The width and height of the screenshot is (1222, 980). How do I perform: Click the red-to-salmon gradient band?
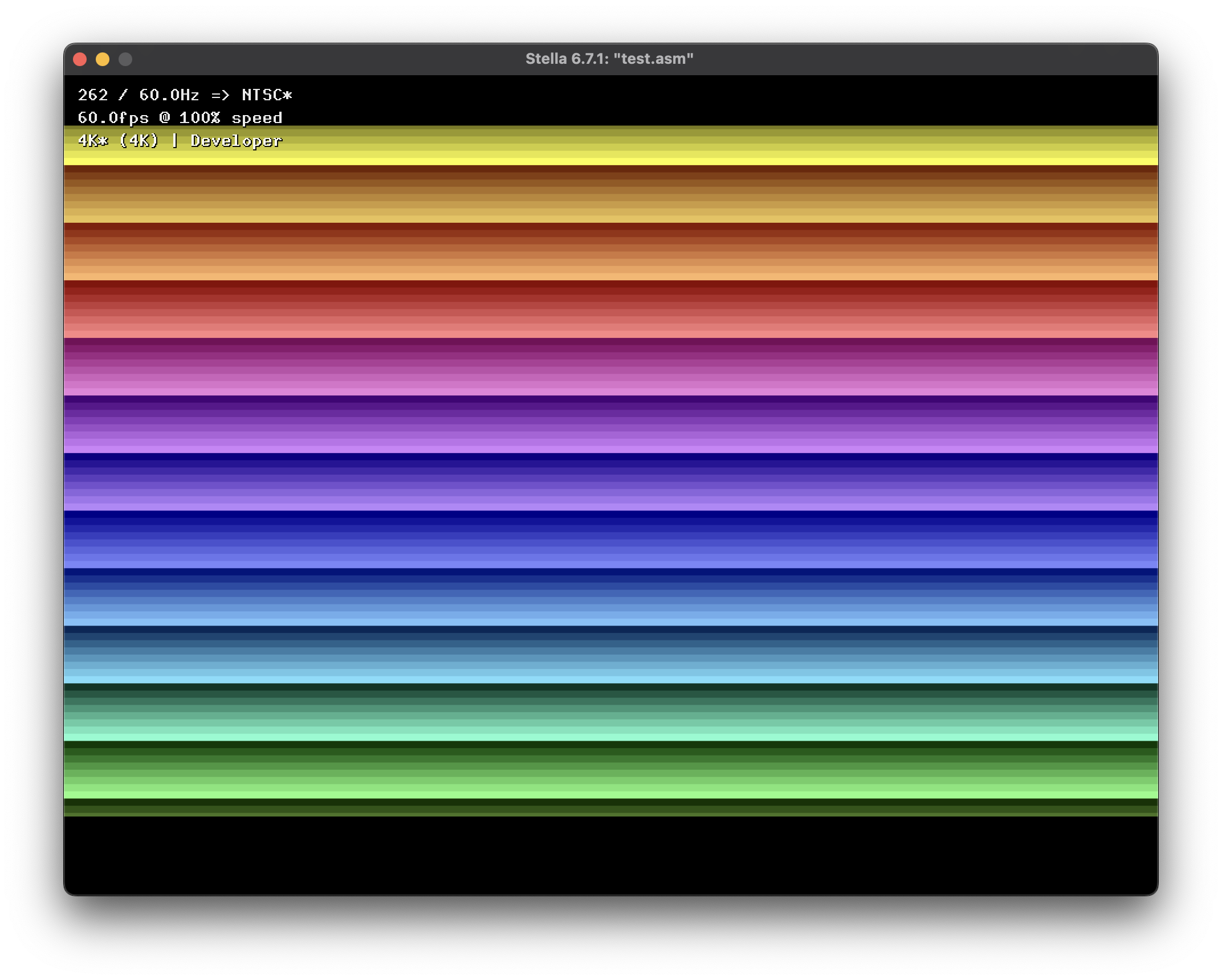[x=611, y=309]
